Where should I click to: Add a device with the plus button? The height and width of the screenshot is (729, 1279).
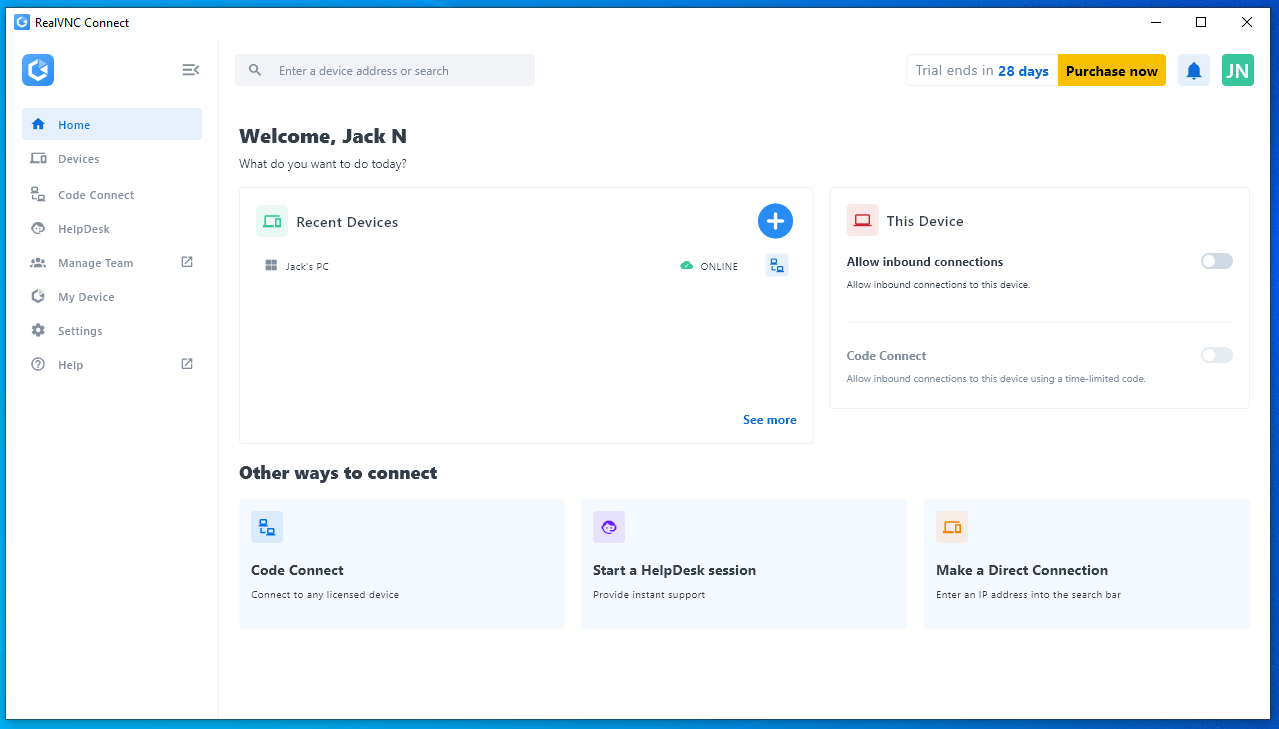point(775,221)
